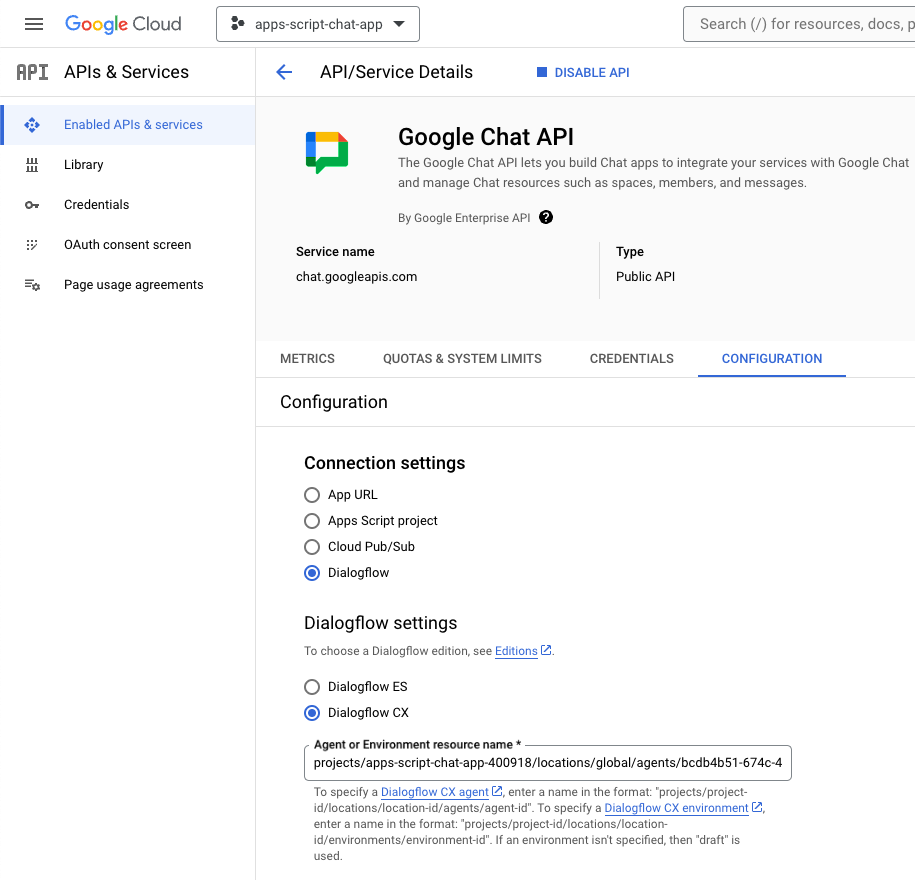Image resolution: width=915 pixels, height=880 pixels.
Task: Switch to Quotas & System Limits tab
Action: (x=462, y=359)
